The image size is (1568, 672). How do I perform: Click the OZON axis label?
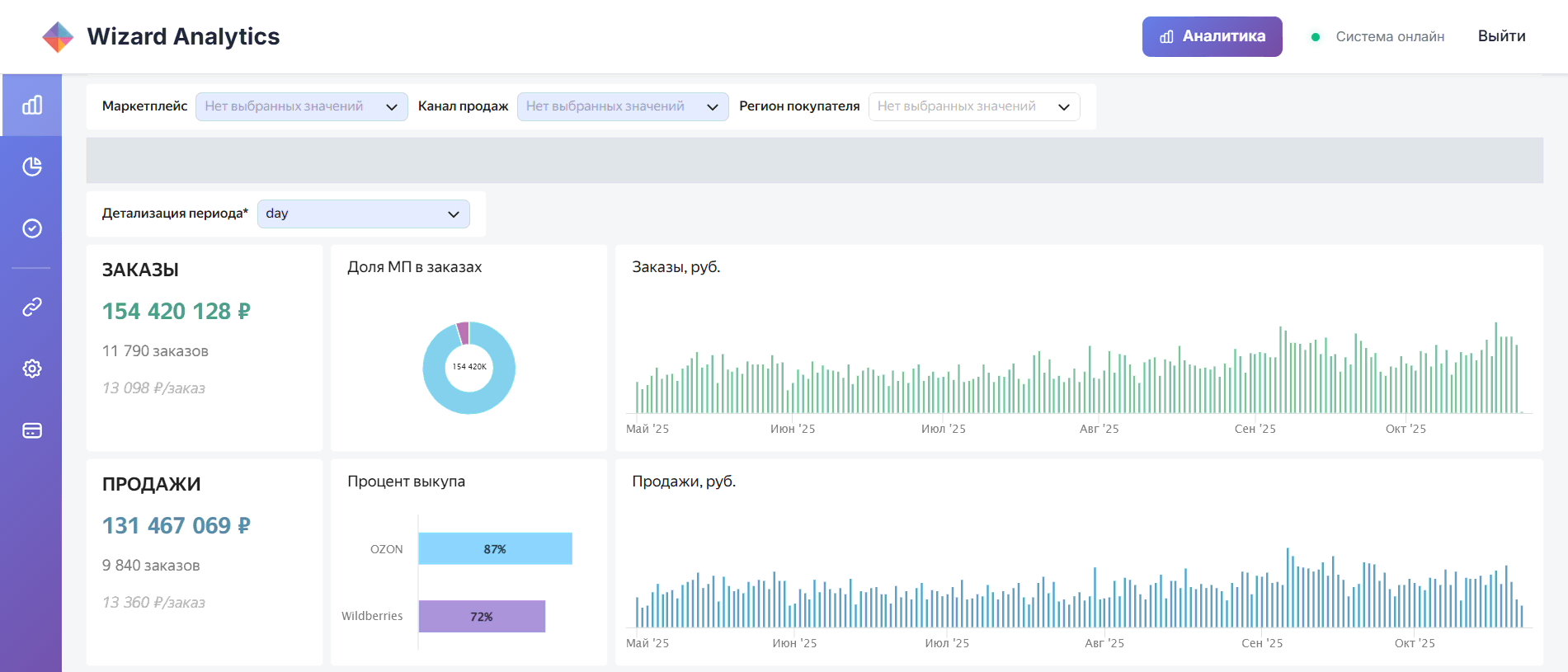[386, 549]
